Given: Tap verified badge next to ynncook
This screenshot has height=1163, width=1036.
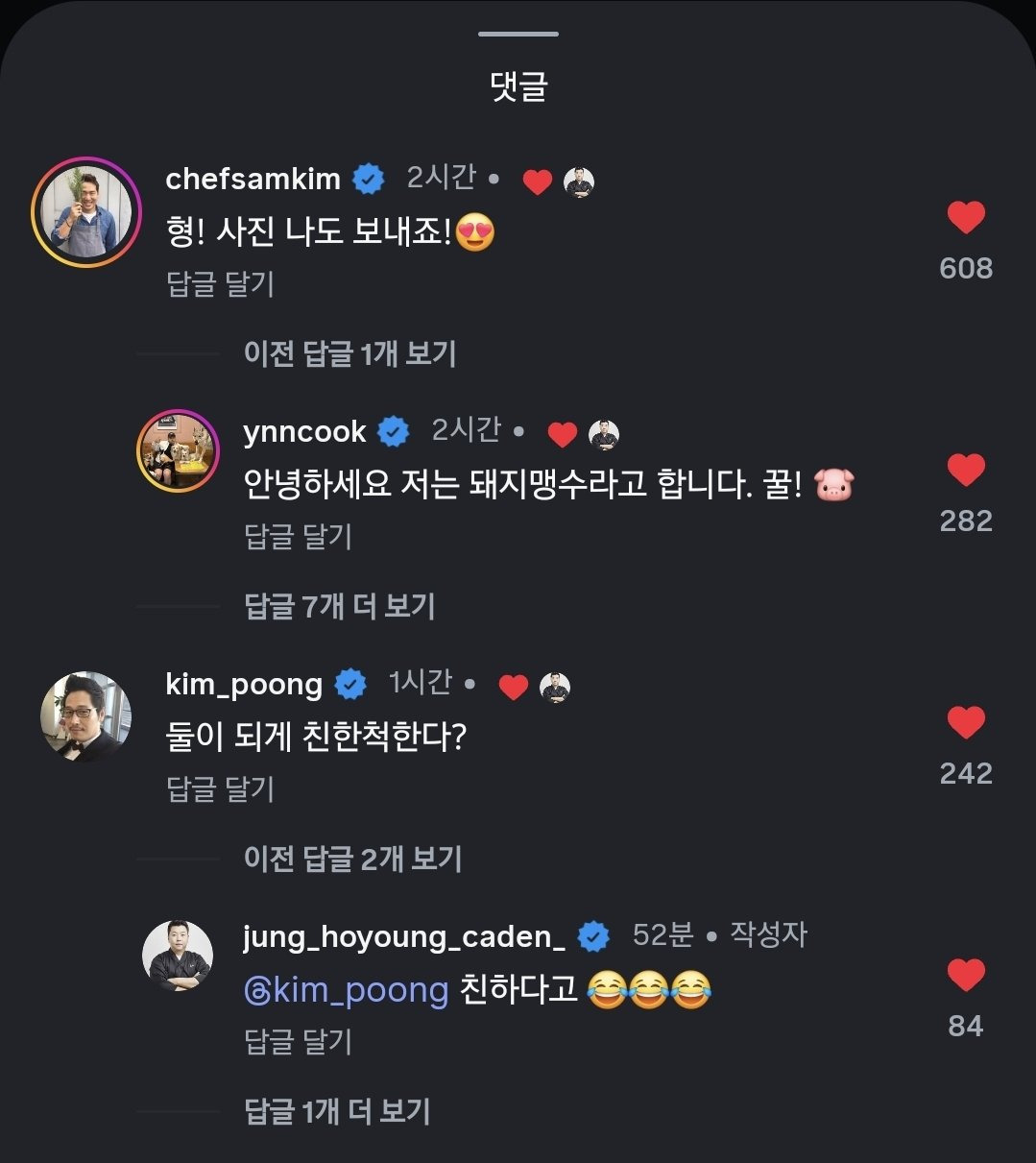Looking at the screenshot, I should 394,432.
